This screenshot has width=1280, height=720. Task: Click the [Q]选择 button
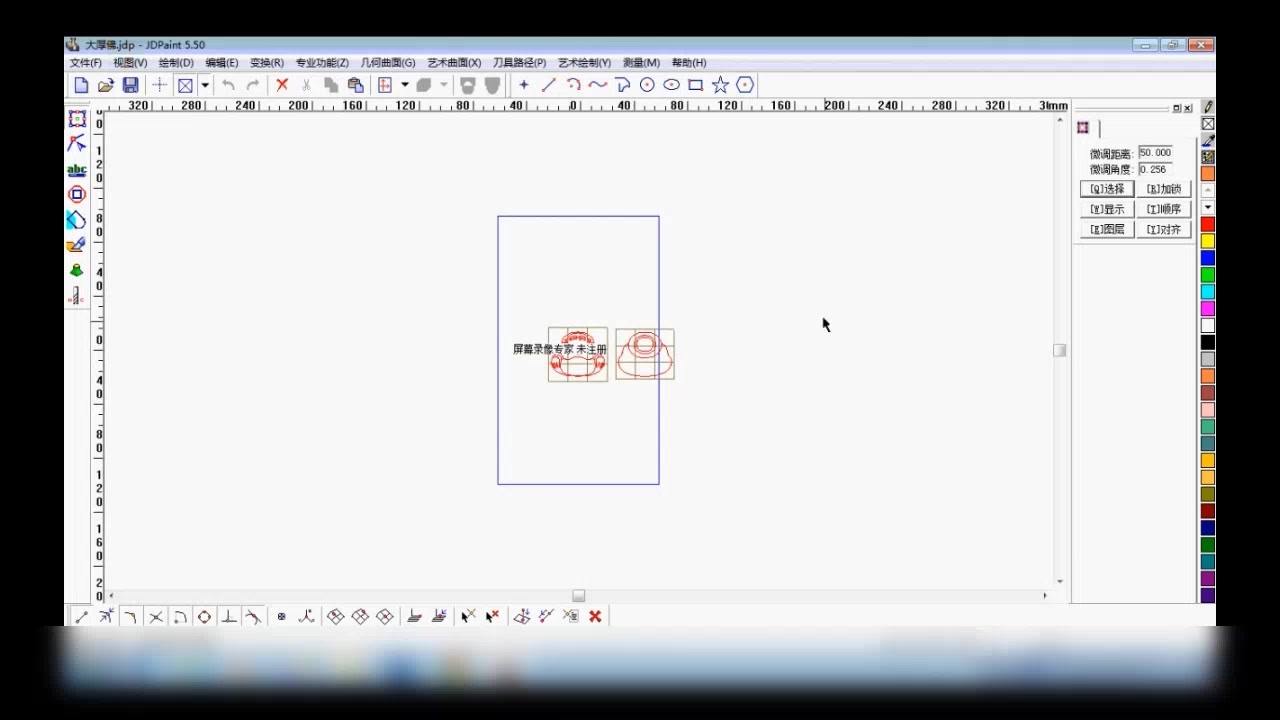pyautogui.click(x=1107, y=189)
